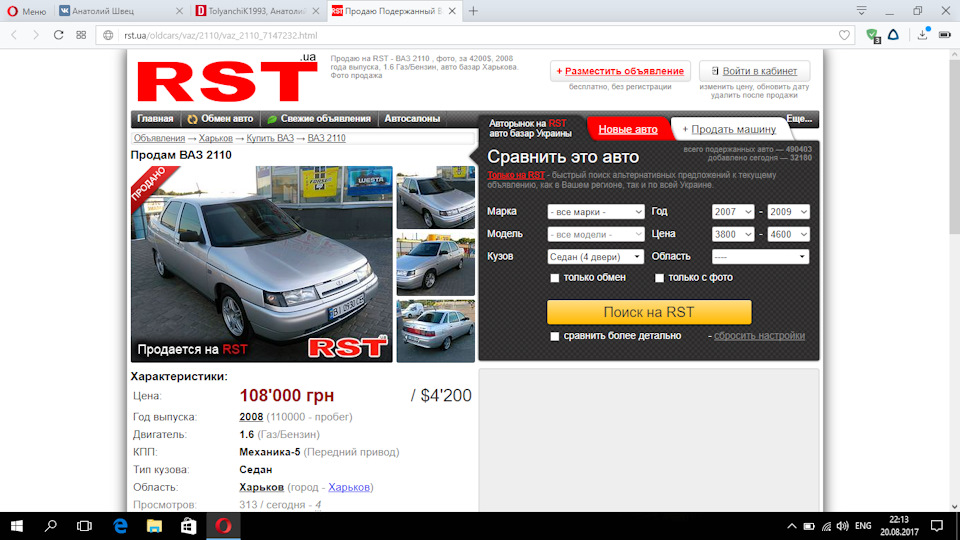Viewport: 960px width, 540px height.
Task: Open the Opera Меню button
Action: [x=26, y=11]
